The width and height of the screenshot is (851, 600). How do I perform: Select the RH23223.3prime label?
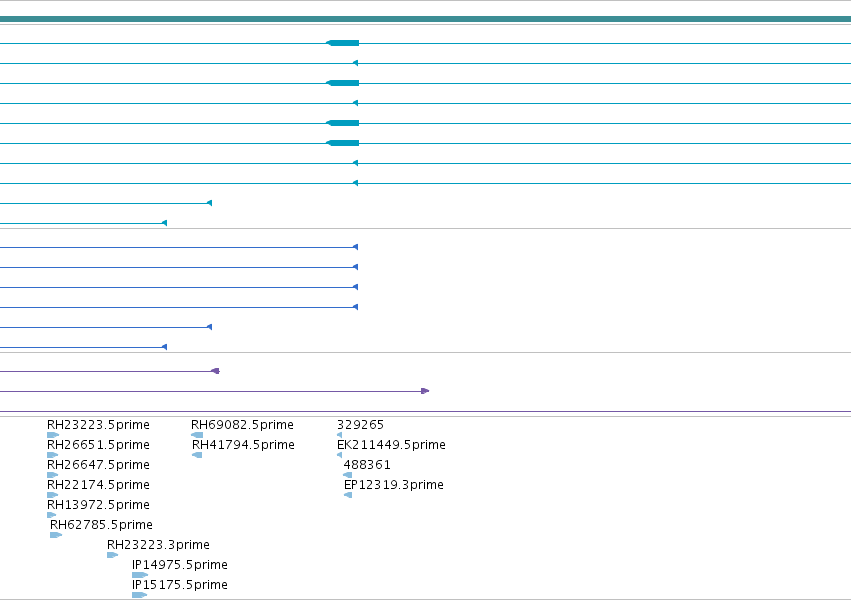[x=158, y=545]
